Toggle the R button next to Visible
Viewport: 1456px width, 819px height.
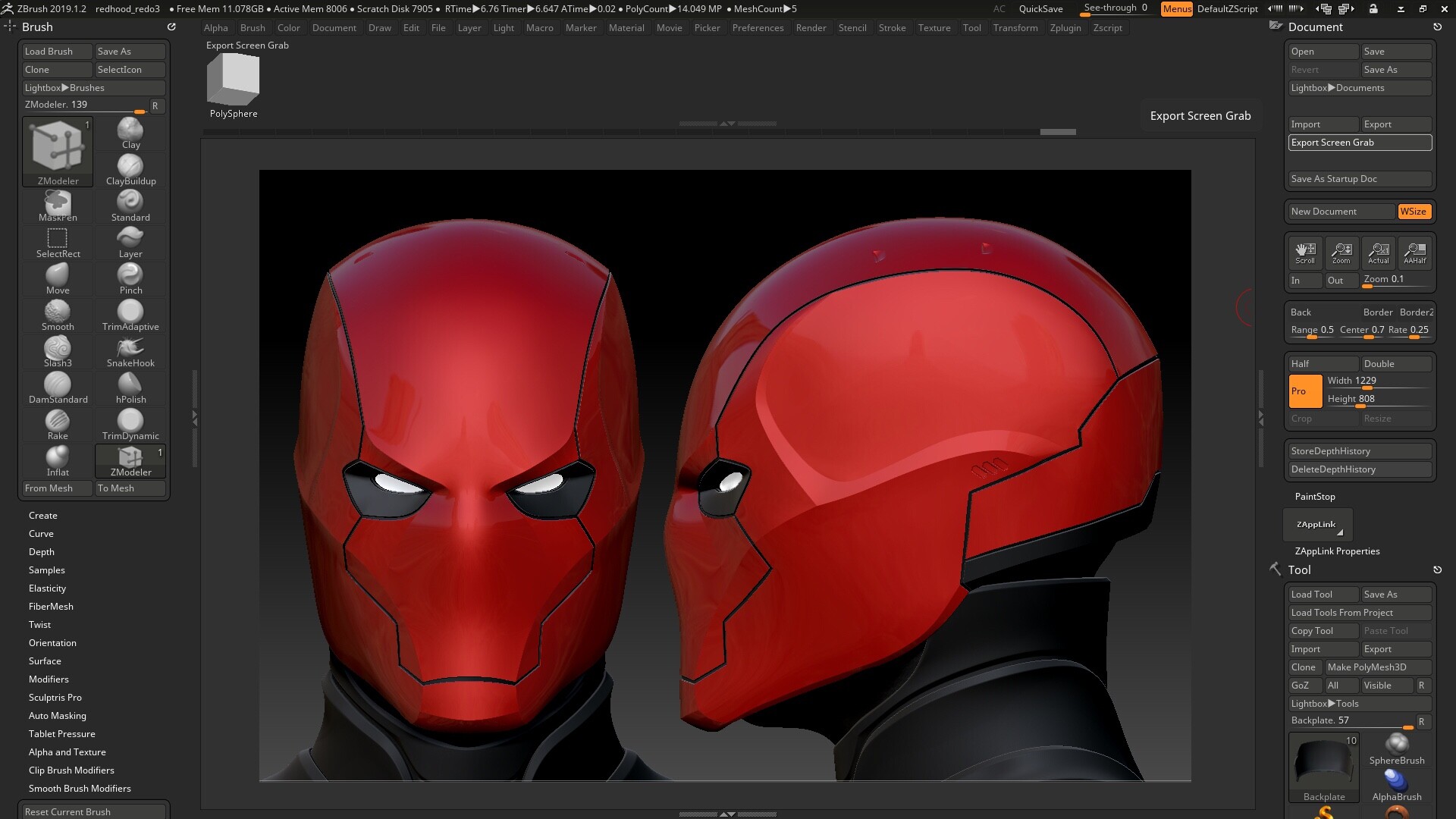1422,686
